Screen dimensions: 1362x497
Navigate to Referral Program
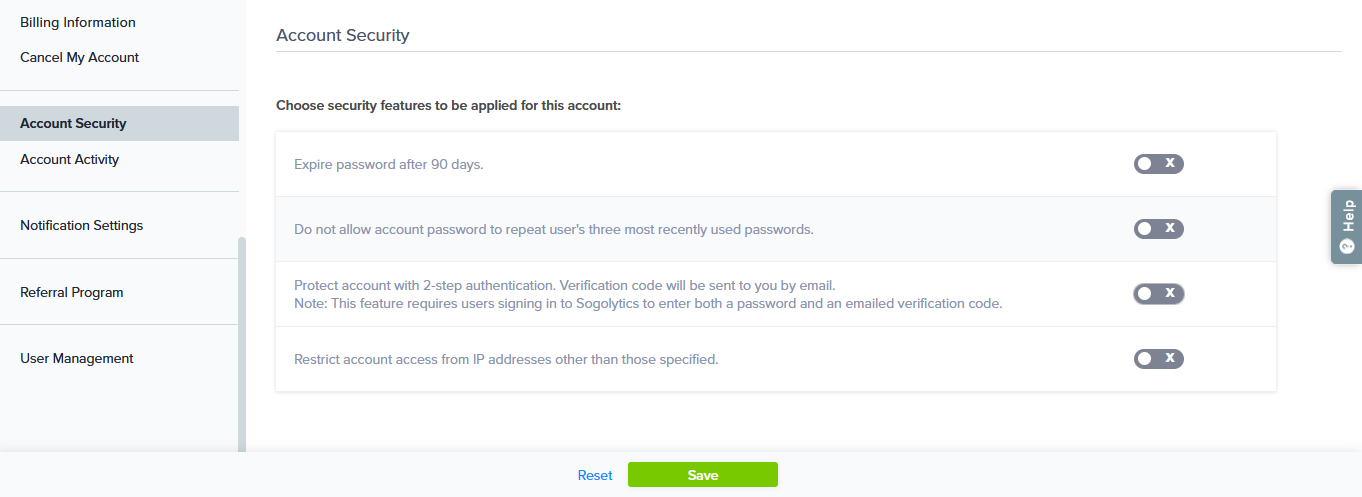click(x=72, y=292)
